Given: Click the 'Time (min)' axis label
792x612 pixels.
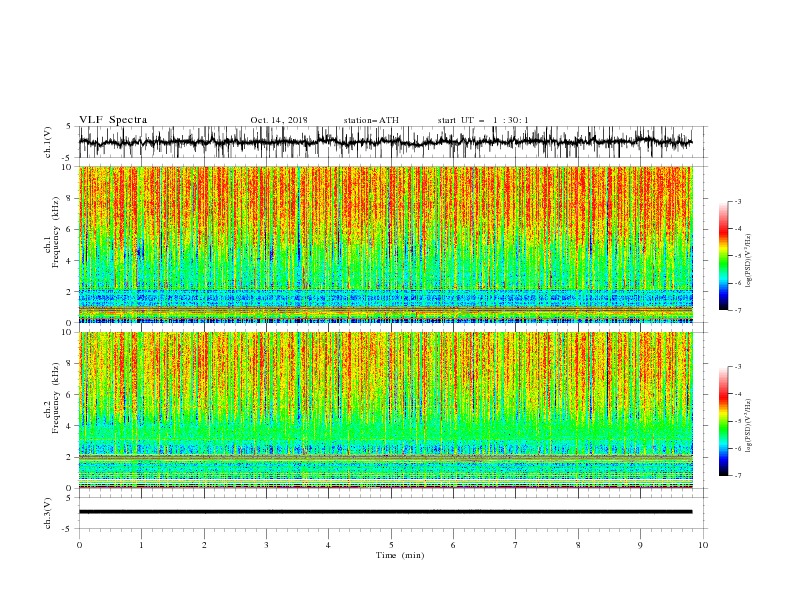Looking at the screenshot, I should (400, 555).
